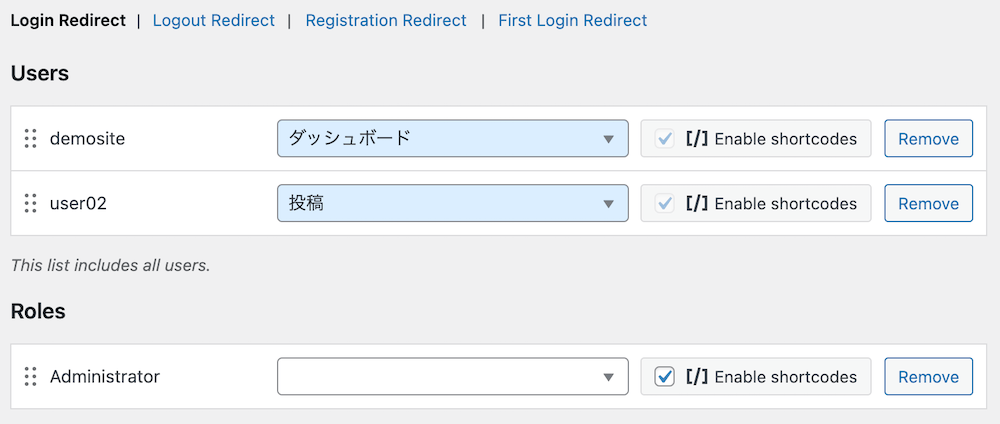
Task: Open the user02 redirect dropdown showing 投稿
Action: (452, 204)
